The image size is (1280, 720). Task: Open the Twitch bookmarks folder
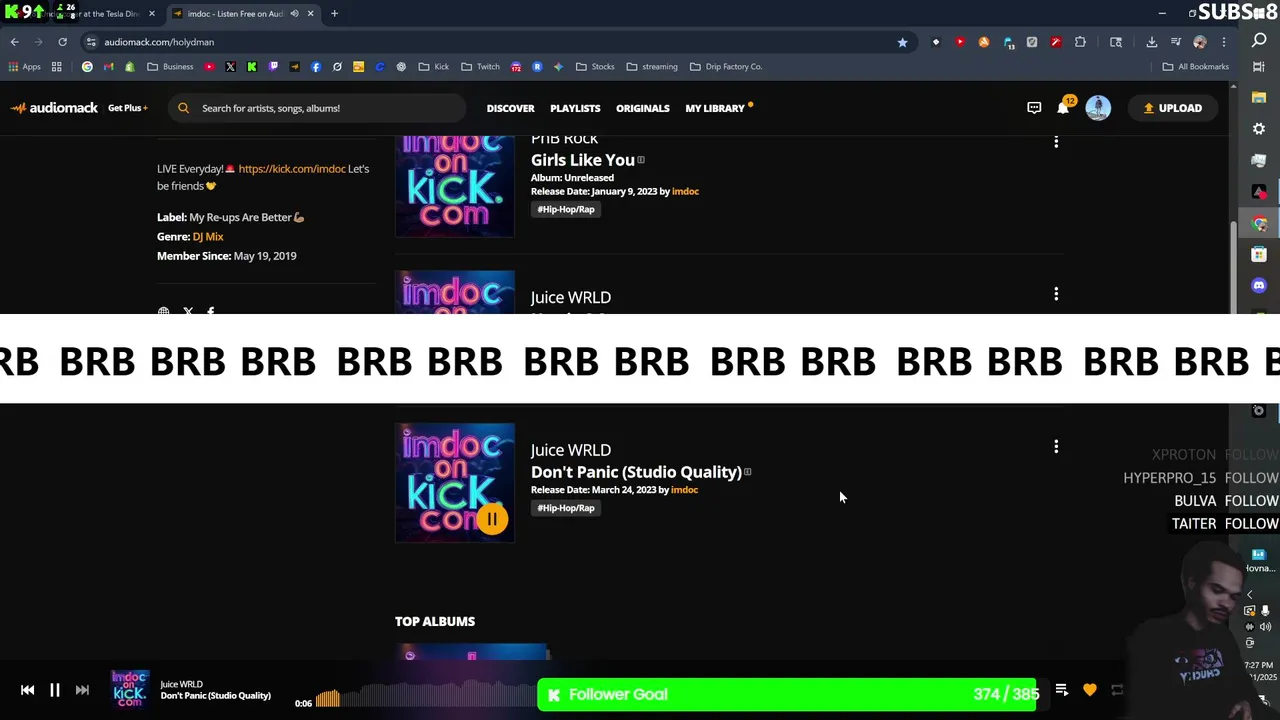pyautogui.click(x=480, y=67)
